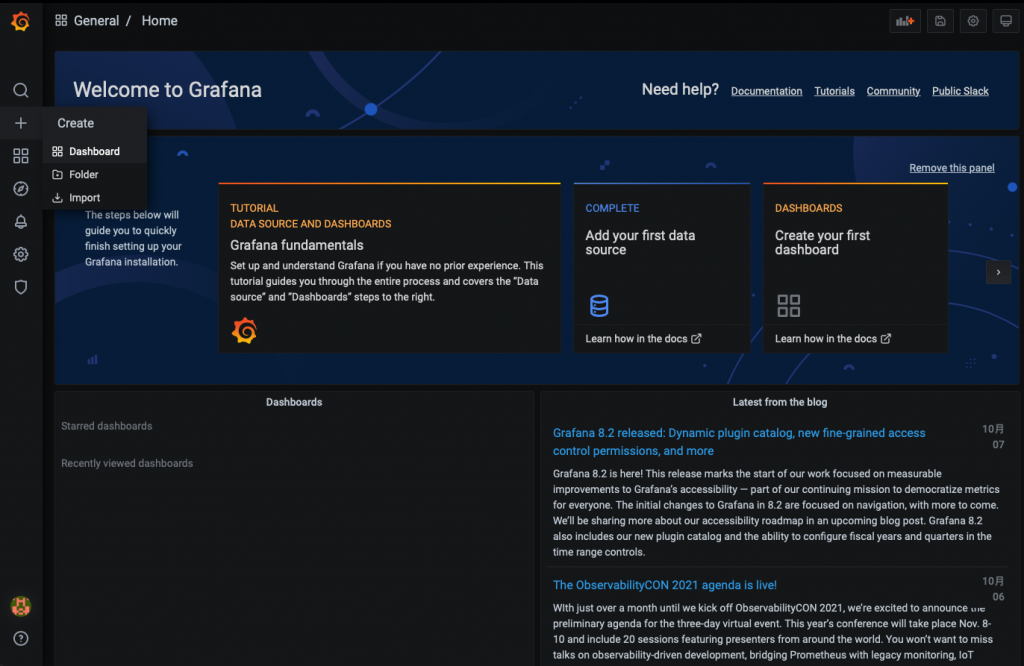Click the user avatar in the sidebar
This screenshot has width=1024, height=666.
(x=21, y=607)
